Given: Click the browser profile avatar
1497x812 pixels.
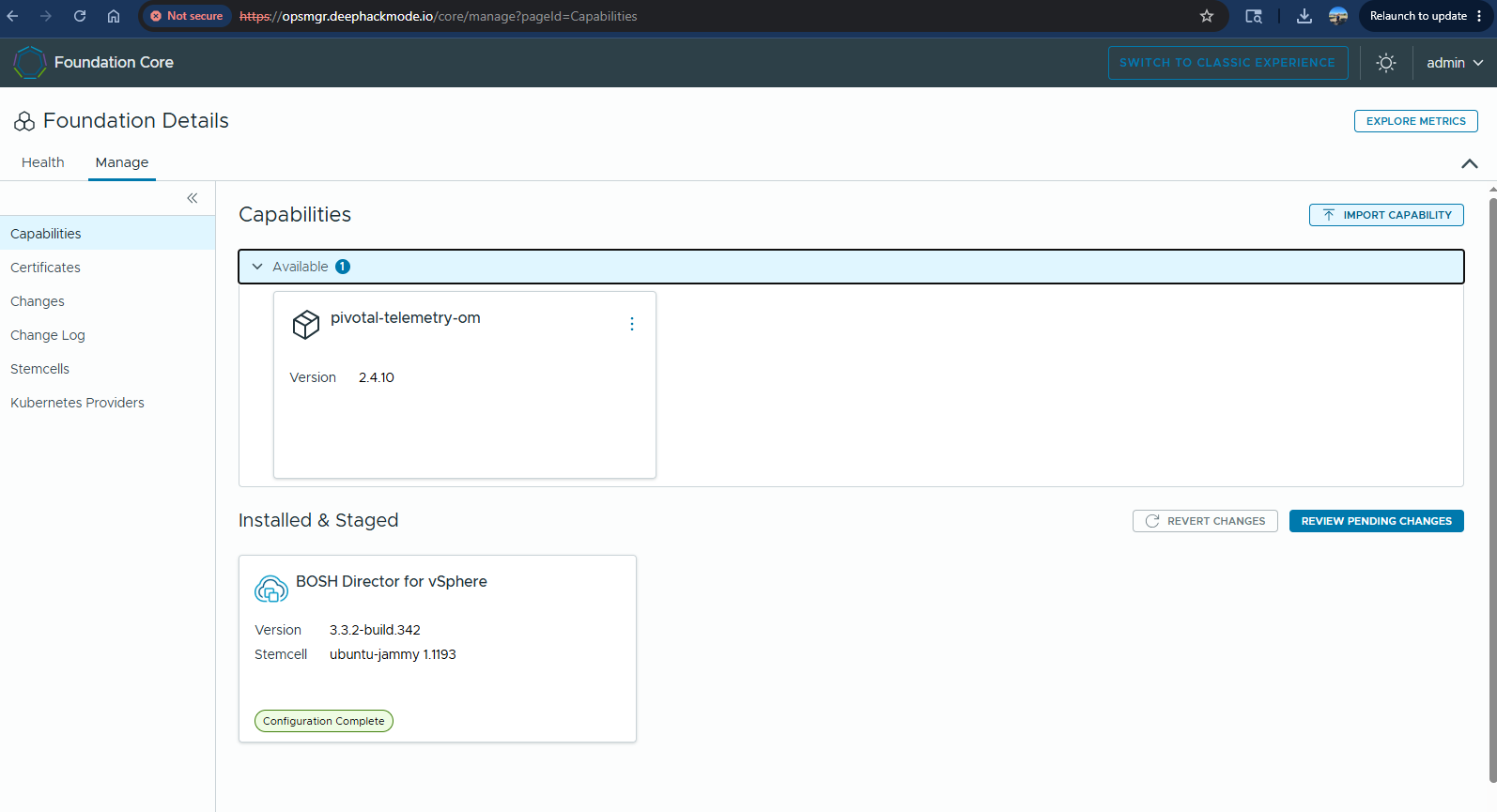Looking at the screenshot, I should [x=1338, y=16].
